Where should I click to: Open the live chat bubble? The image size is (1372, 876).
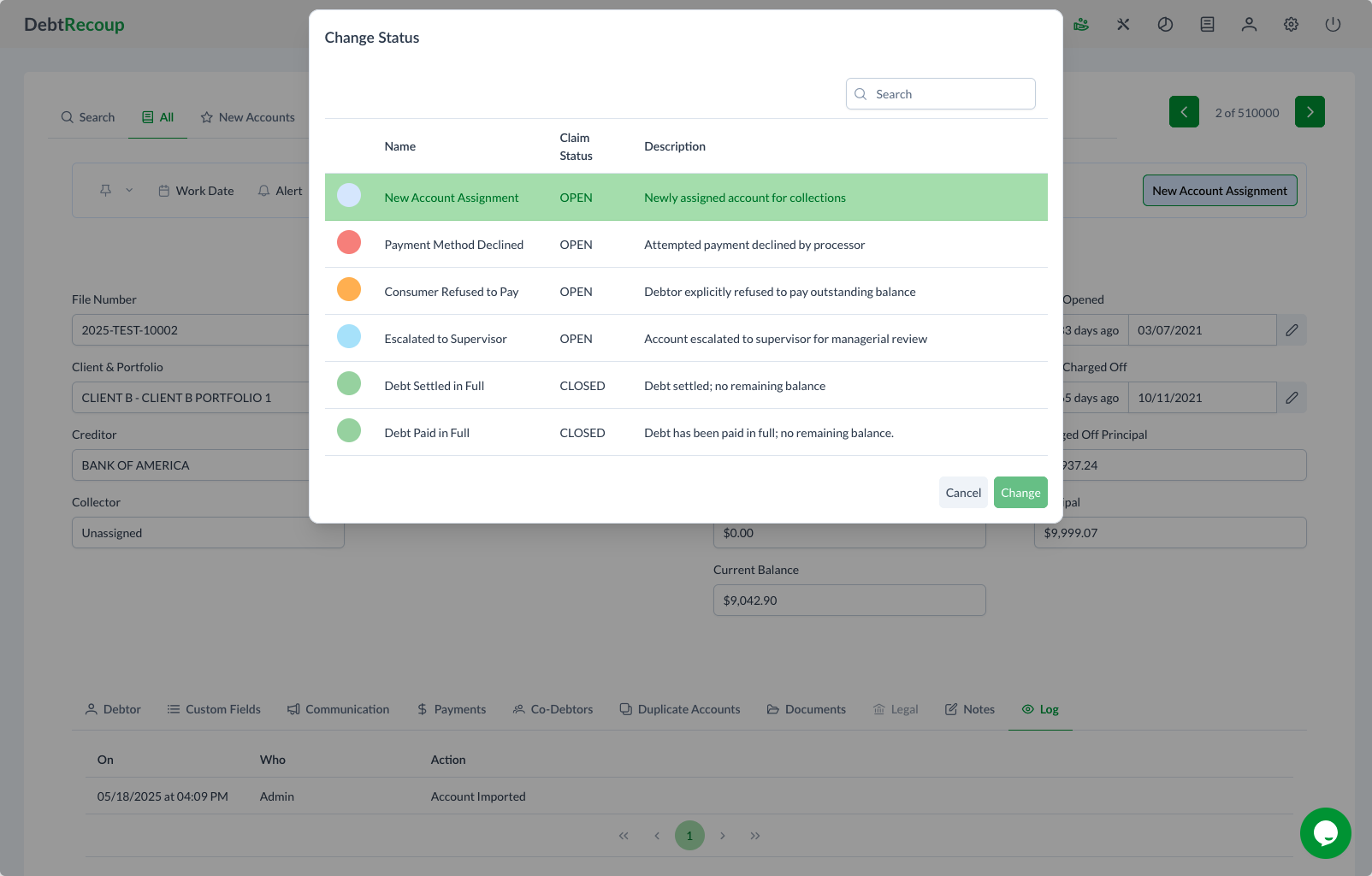pyautogui.click(x=1325, y=832)
